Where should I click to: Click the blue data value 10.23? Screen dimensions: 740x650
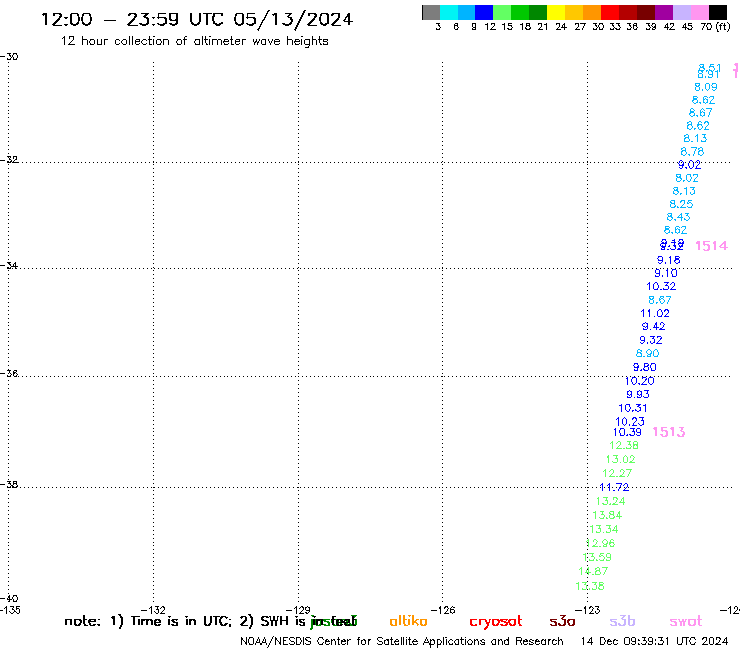tap(630, 422)
